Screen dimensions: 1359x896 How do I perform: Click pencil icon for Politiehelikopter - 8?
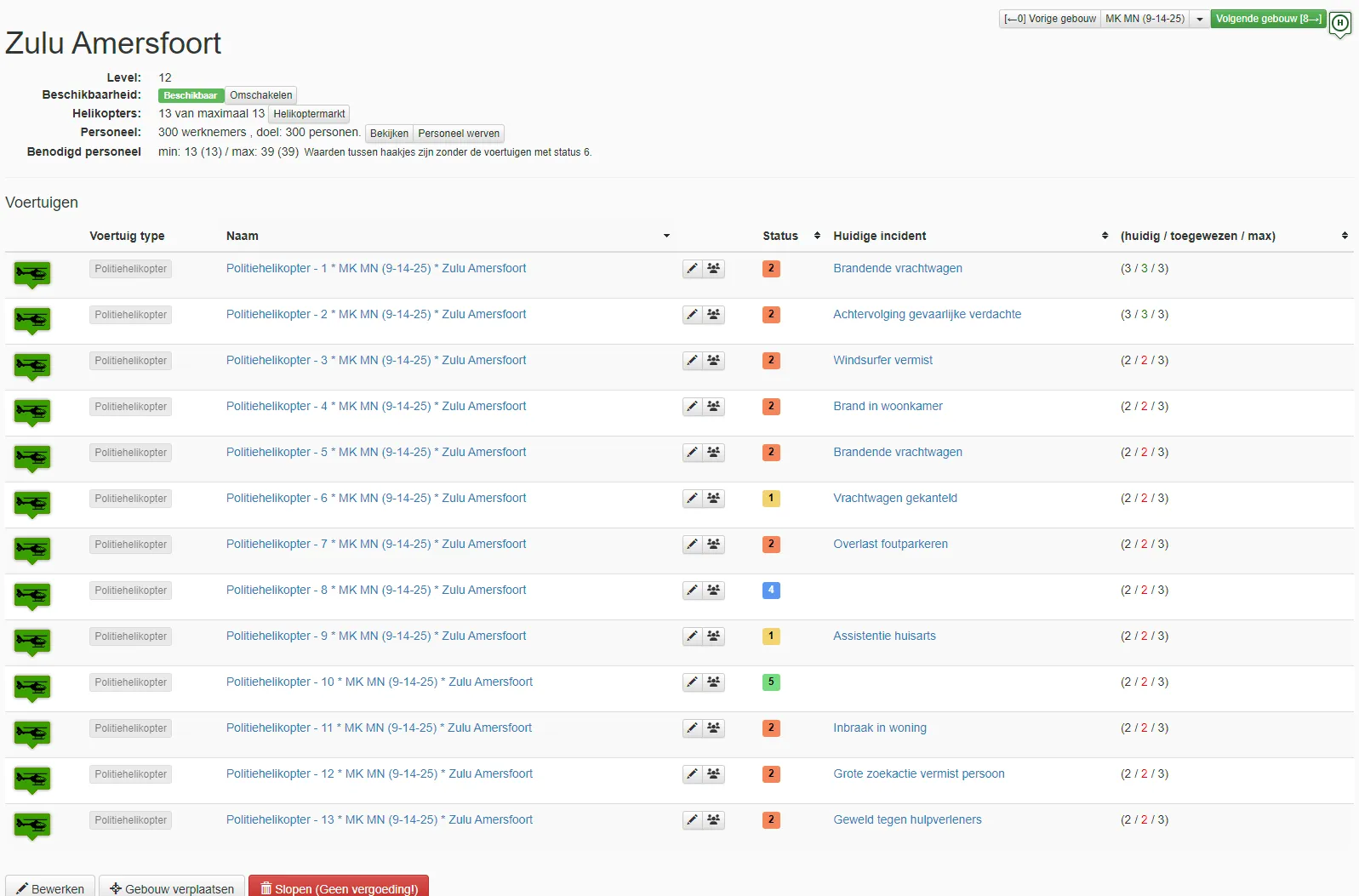coord(693,591)
